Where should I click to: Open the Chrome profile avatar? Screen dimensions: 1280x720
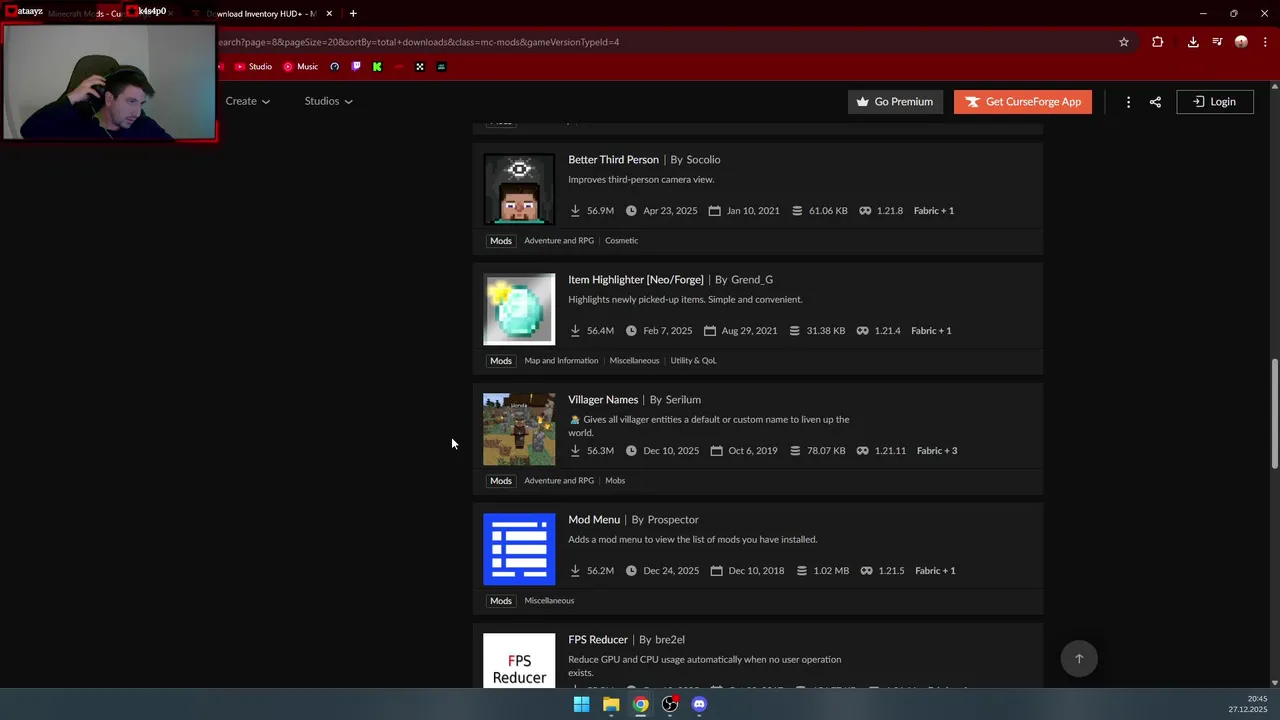pos(1241,42)
